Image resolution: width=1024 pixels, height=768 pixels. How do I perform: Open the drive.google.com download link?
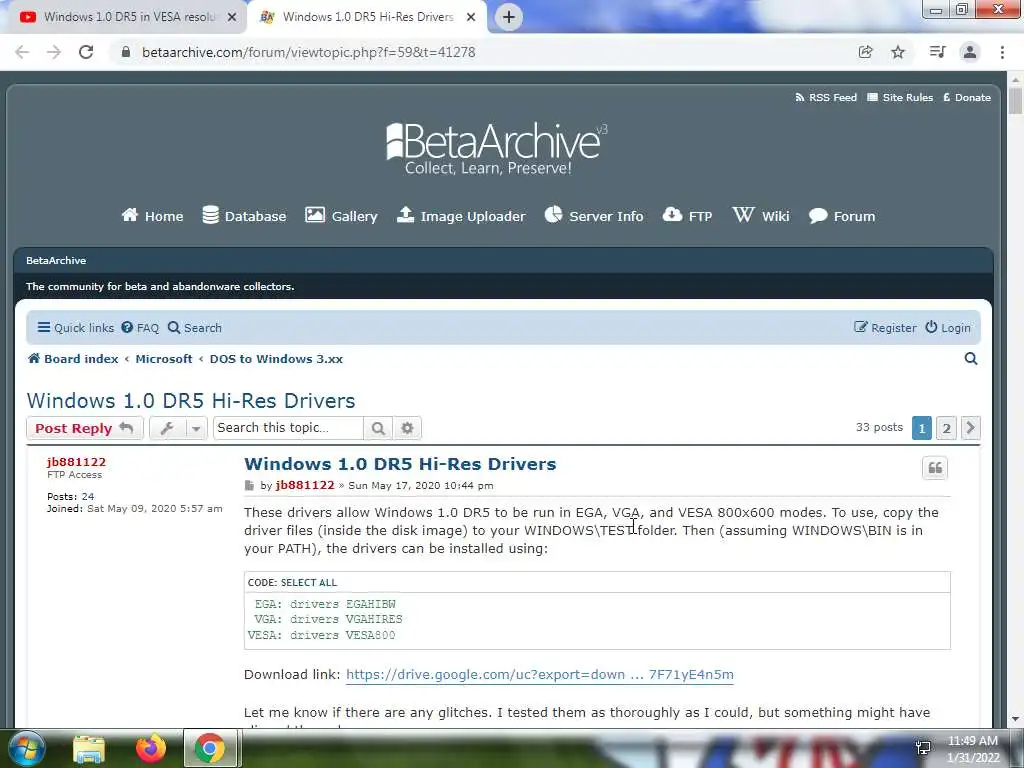coord(540,675)
